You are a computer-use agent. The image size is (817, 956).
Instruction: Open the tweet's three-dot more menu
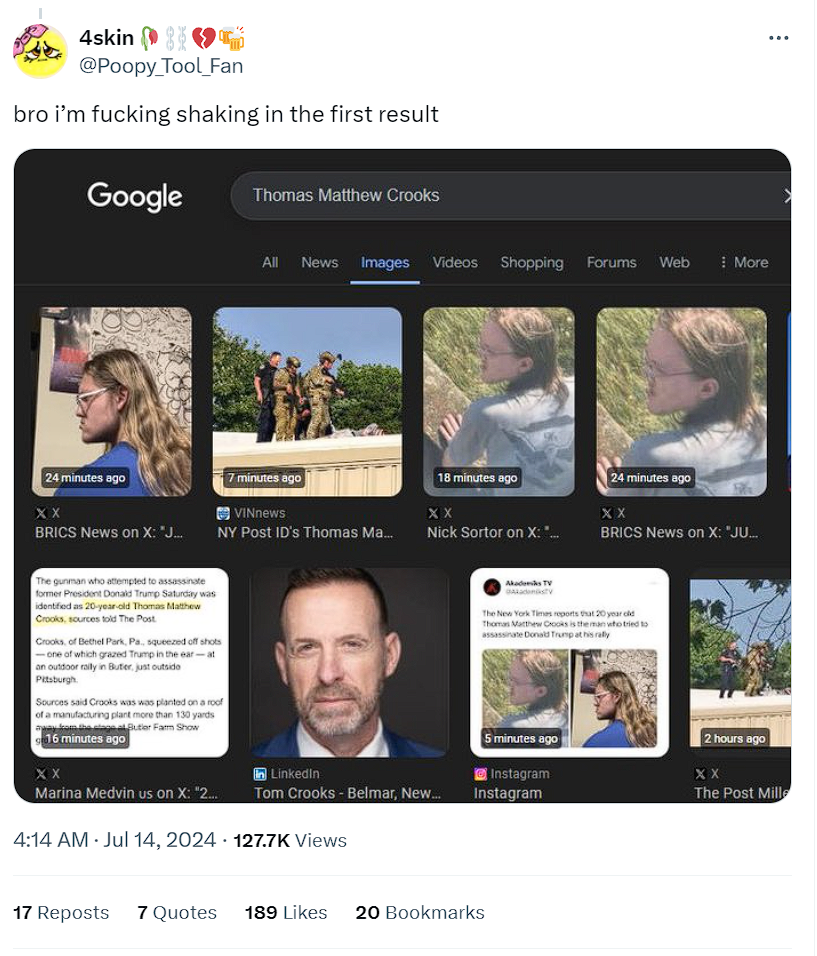pos(778,38)
